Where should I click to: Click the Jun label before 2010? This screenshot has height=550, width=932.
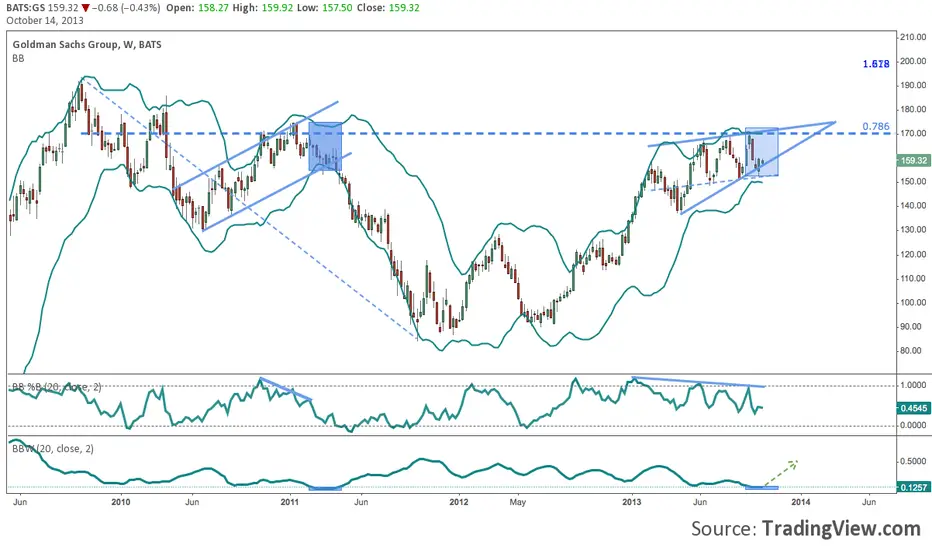pyautogui.click(x=20, y=502)
